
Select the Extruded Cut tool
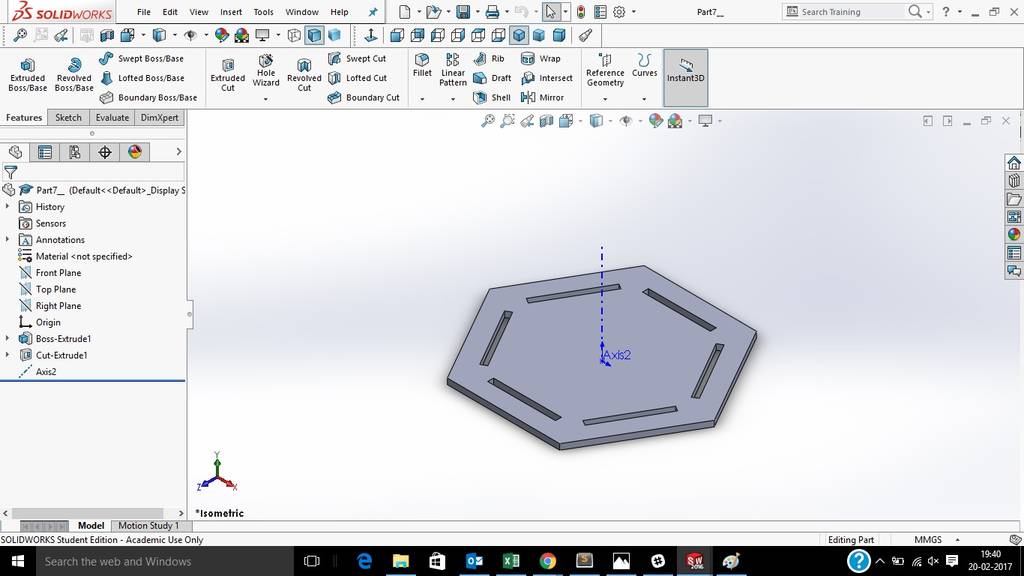[227, 74]
